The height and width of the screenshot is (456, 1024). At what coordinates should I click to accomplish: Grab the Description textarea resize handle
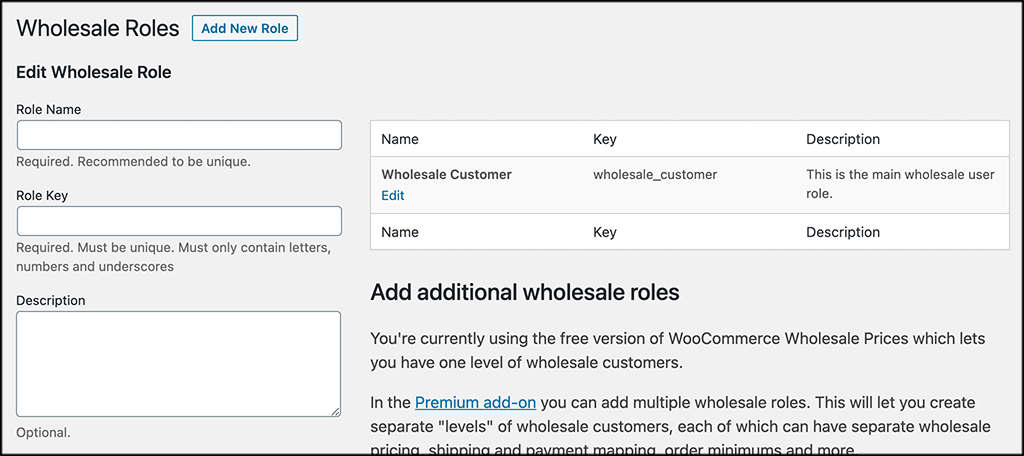[x=336, y=410]
